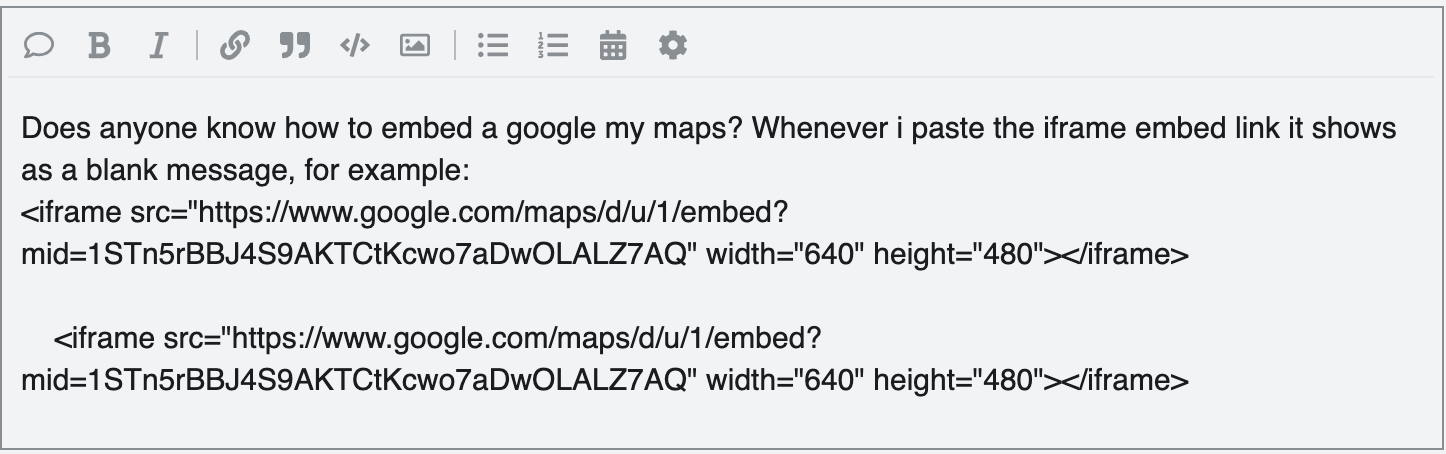This screenshot has height=454, width=1446.
Task: Insert a date with the calendar icon
Action: [x=613, y=46]
